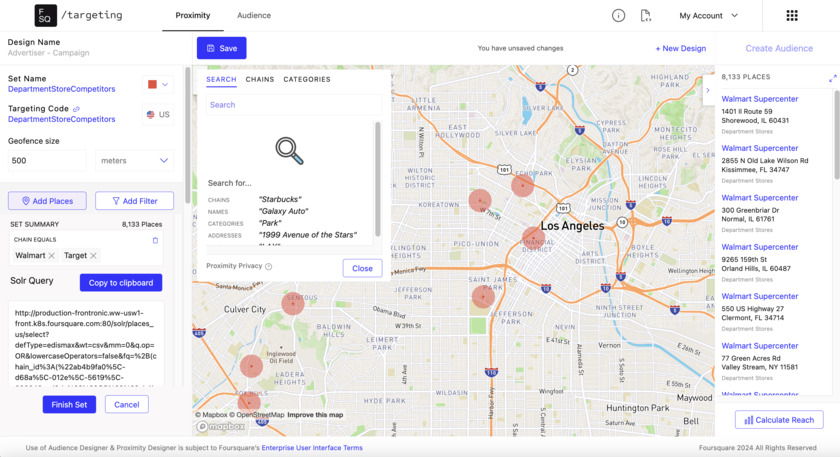
Task: Click the FSQ logo icon
Action: tap(46, 16)
